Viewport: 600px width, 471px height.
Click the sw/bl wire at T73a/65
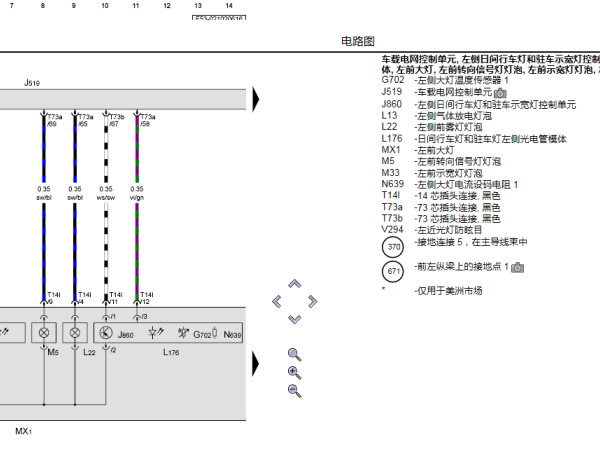75,148
